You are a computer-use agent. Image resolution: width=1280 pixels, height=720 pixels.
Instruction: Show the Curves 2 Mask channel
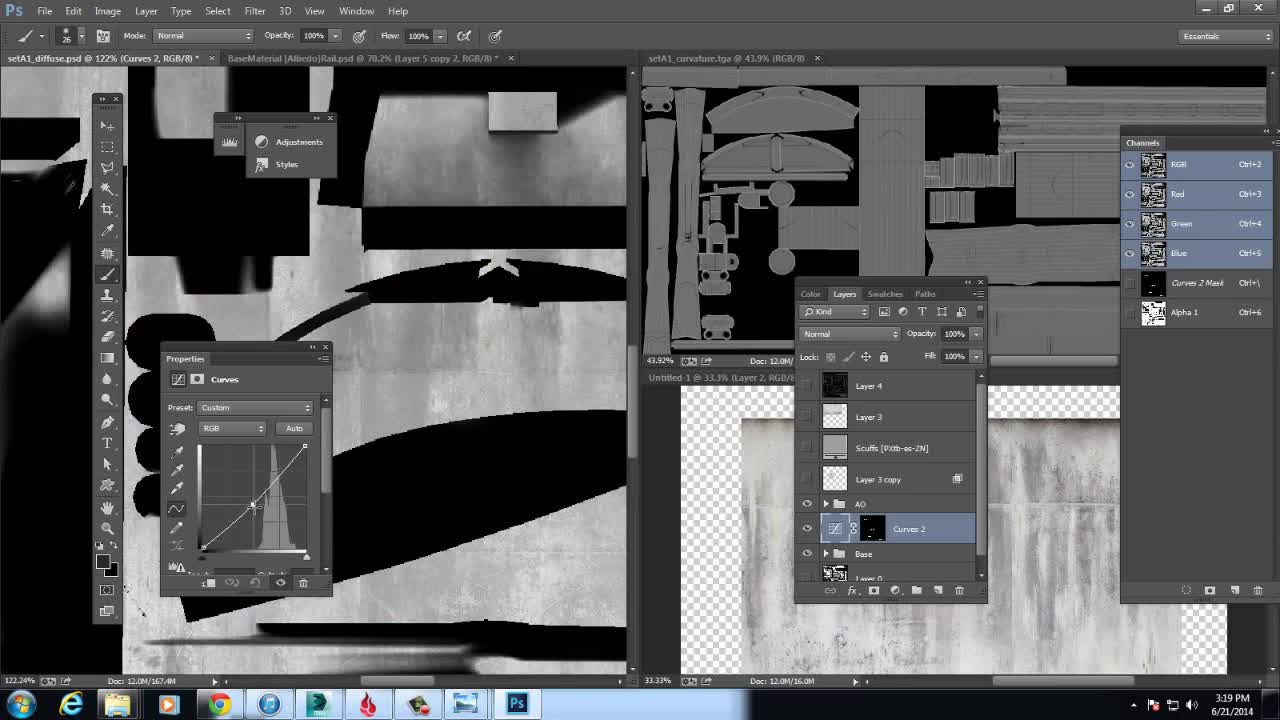pos(1130,283)
